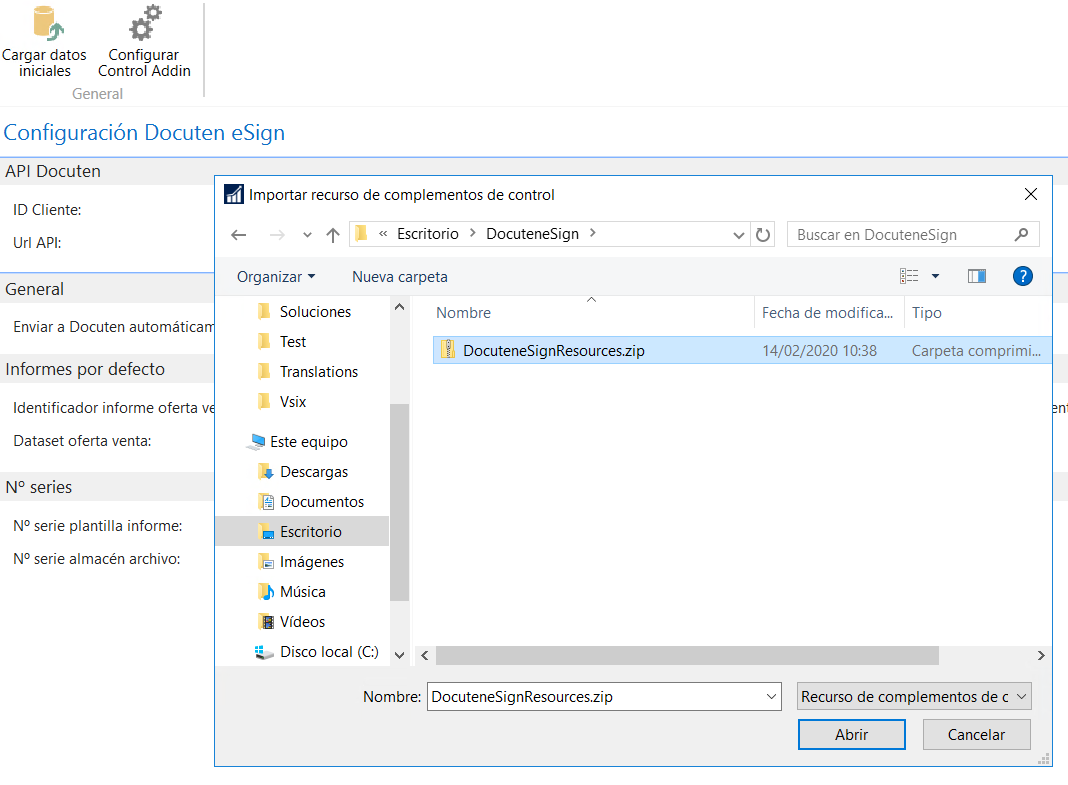Open Imágenes in the navigation pane
1068x785 pixels.
[312, 562]
